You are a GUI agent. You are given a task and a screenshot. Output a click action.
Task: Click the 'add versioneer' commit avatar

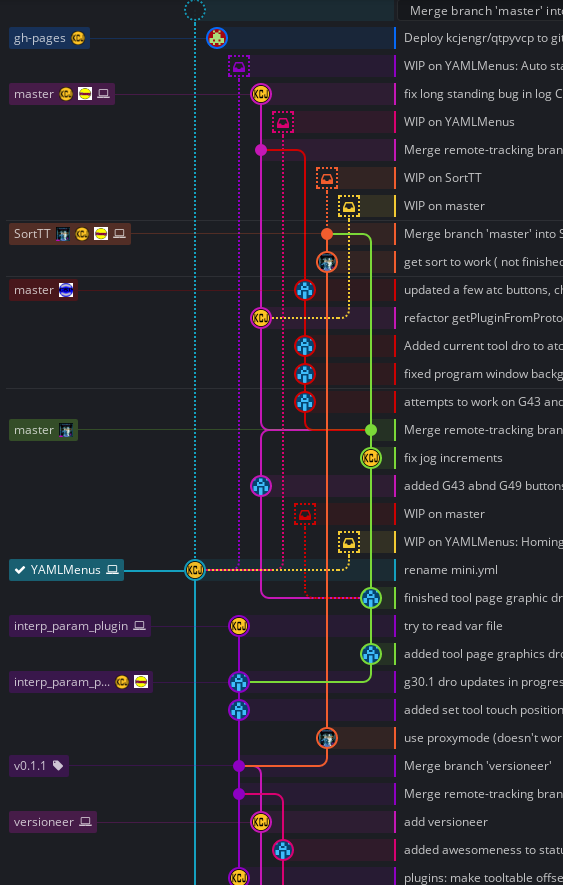(x=261, y=822)
